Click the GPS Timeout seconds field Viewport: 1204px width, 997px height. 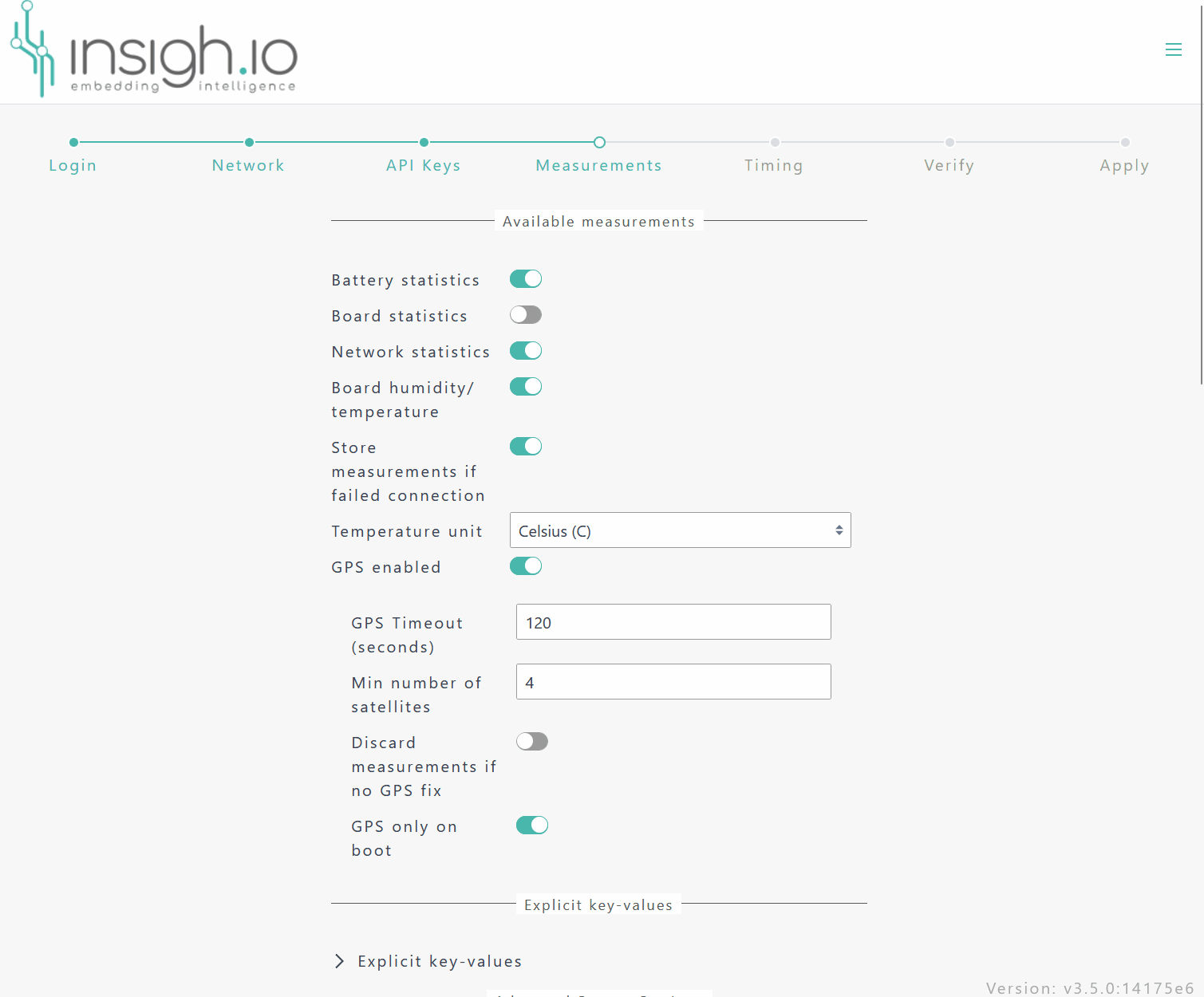[673, 622]
